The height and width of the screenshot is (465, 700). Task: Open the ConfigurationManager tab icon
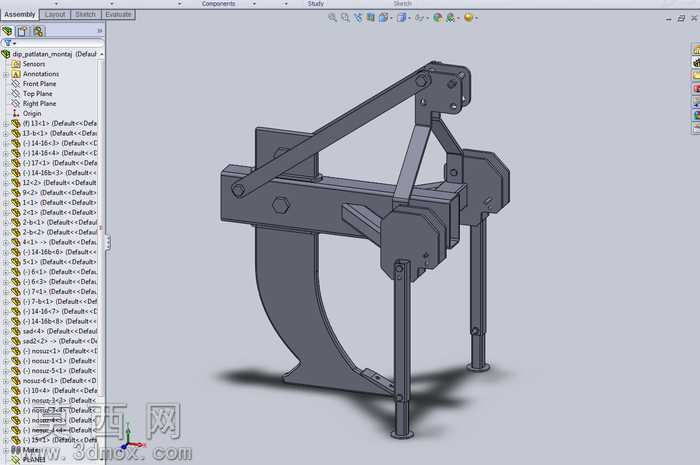(38, 31)
